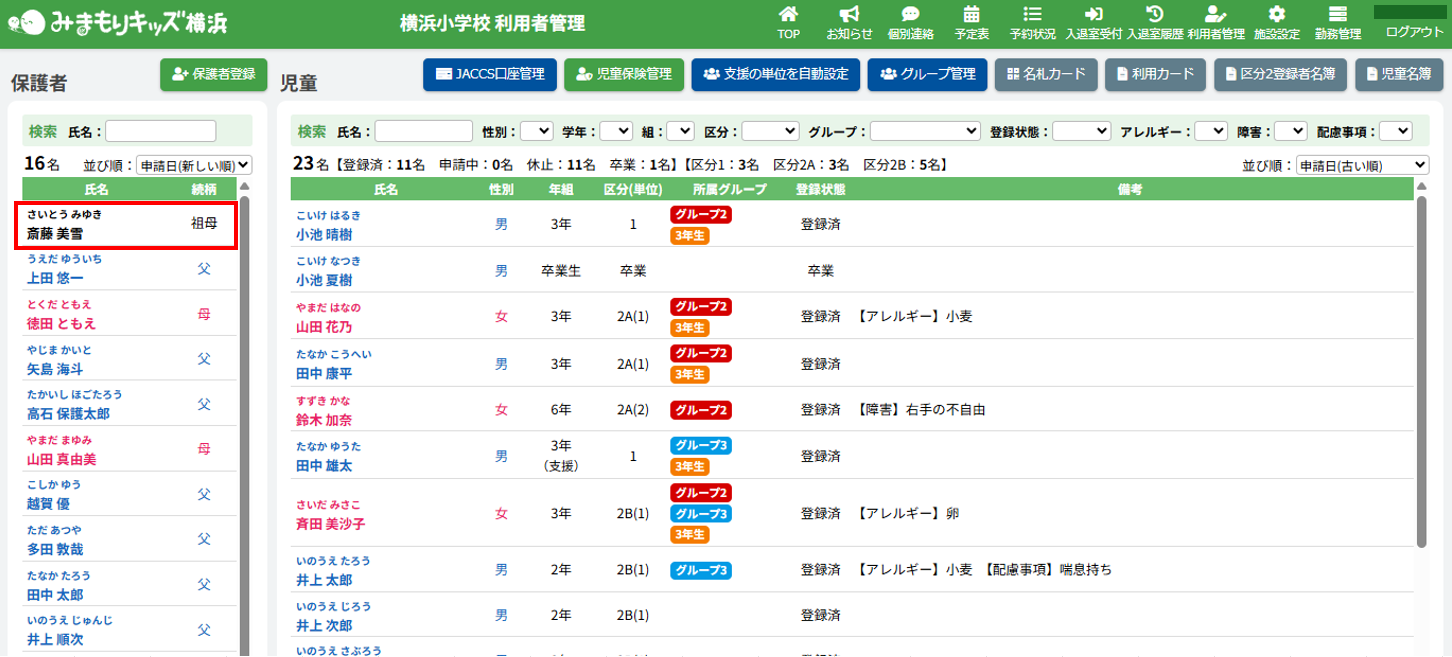This screenshot has height=657, width=1452.
Task: Open child record 山田 花乃
Action: tap(324, 327)
